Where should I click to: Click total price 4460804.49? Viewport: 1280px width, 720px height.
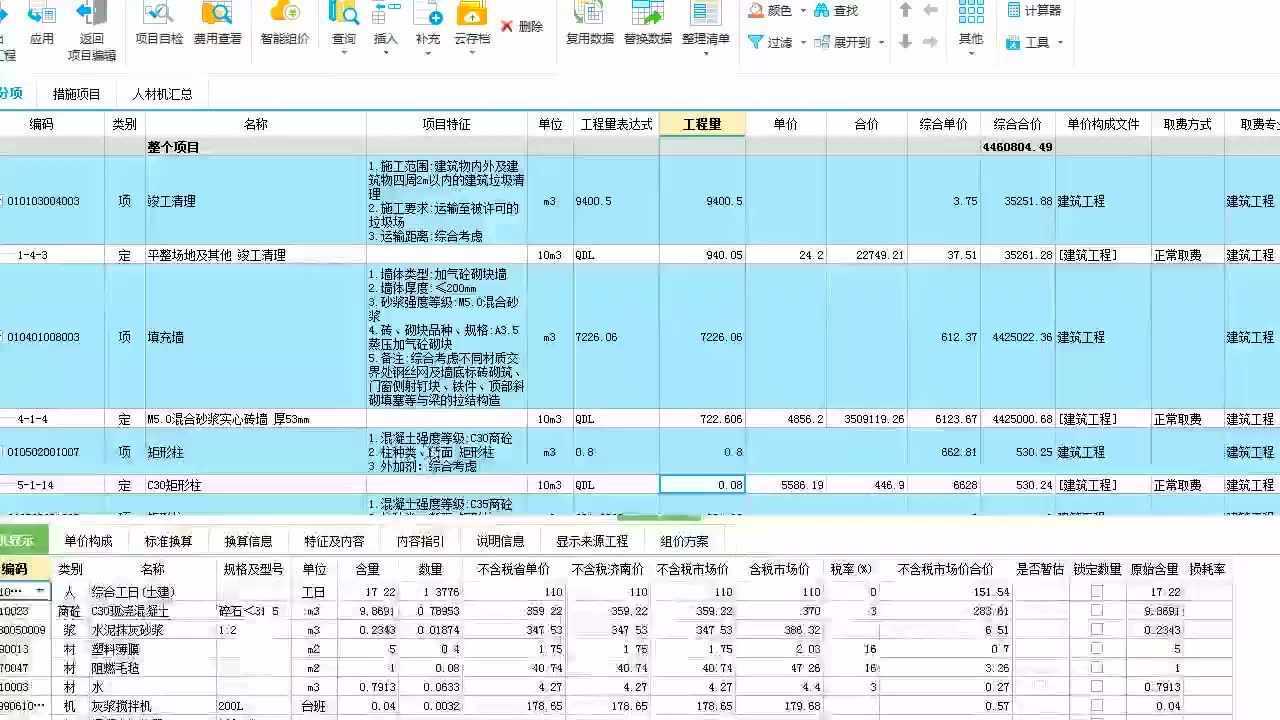(1017, 147)
